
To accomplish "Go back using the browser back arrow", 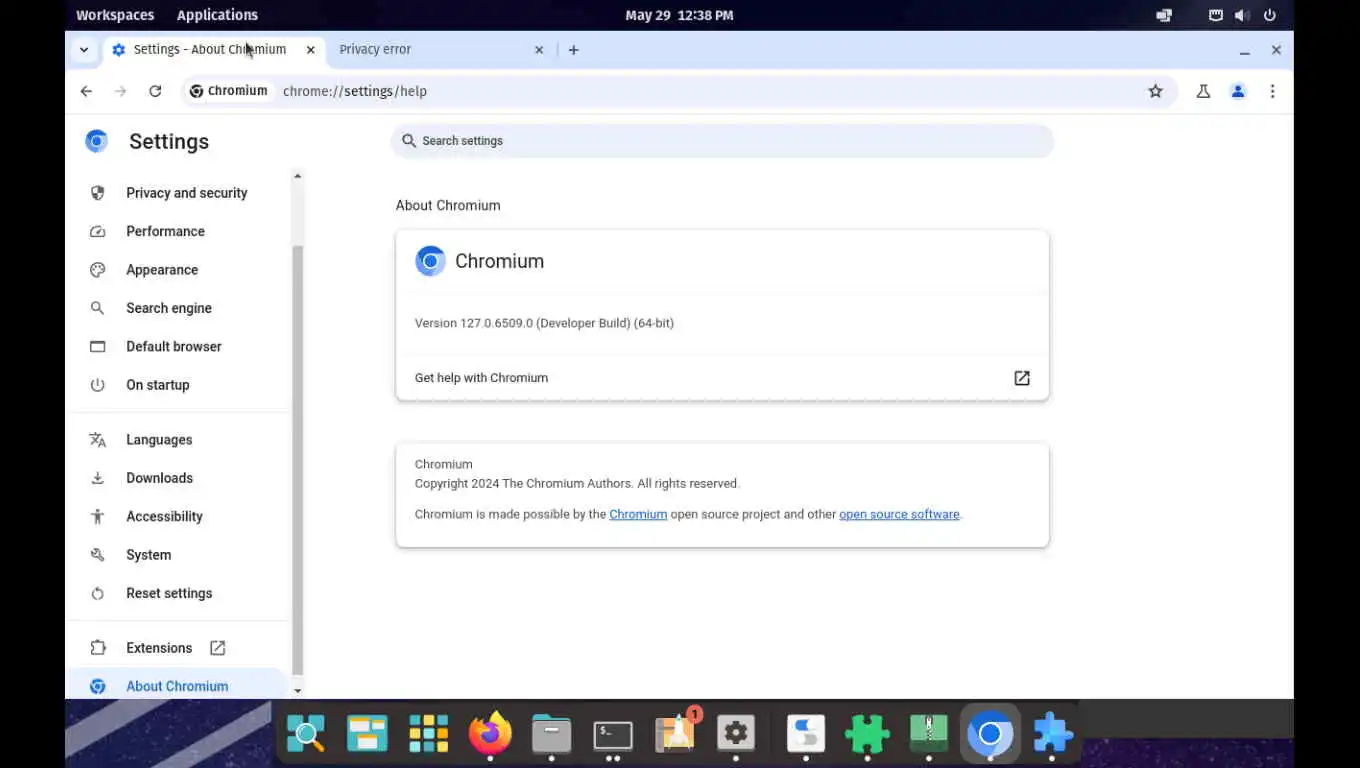I will pyautogui.click(x=86, y=91).
